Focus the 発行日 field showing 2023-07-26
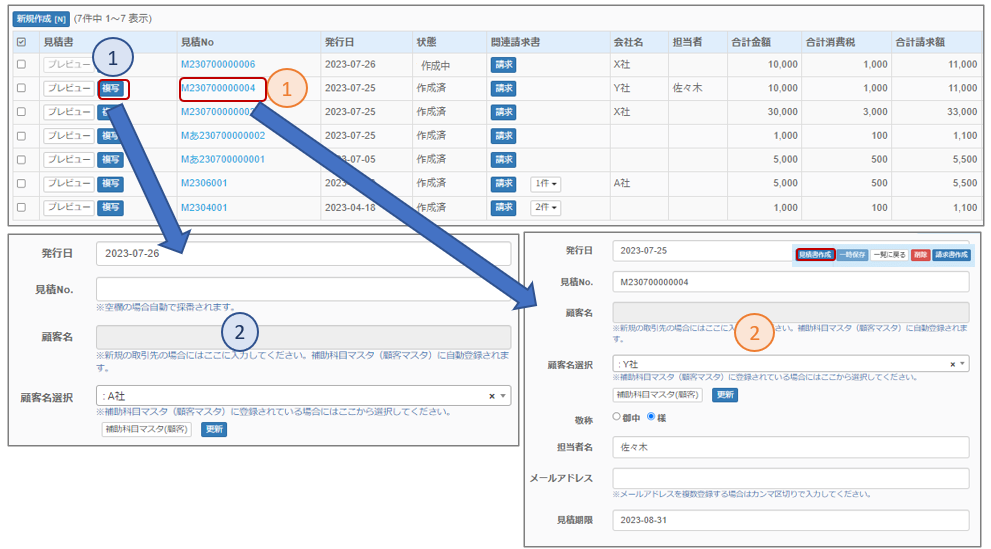Viewport: 991px width, 549px height. click(x=303, y=253)
